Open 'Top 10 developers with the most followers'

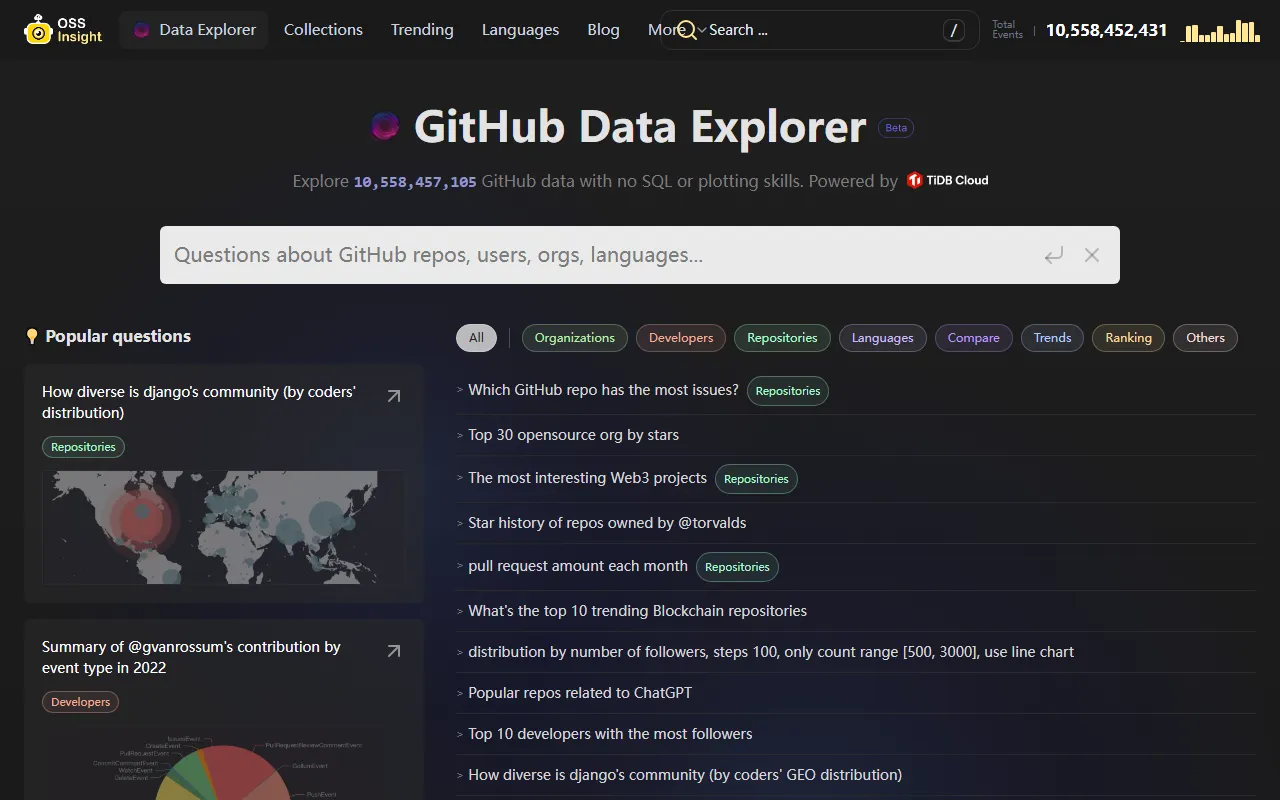point(609,733)
